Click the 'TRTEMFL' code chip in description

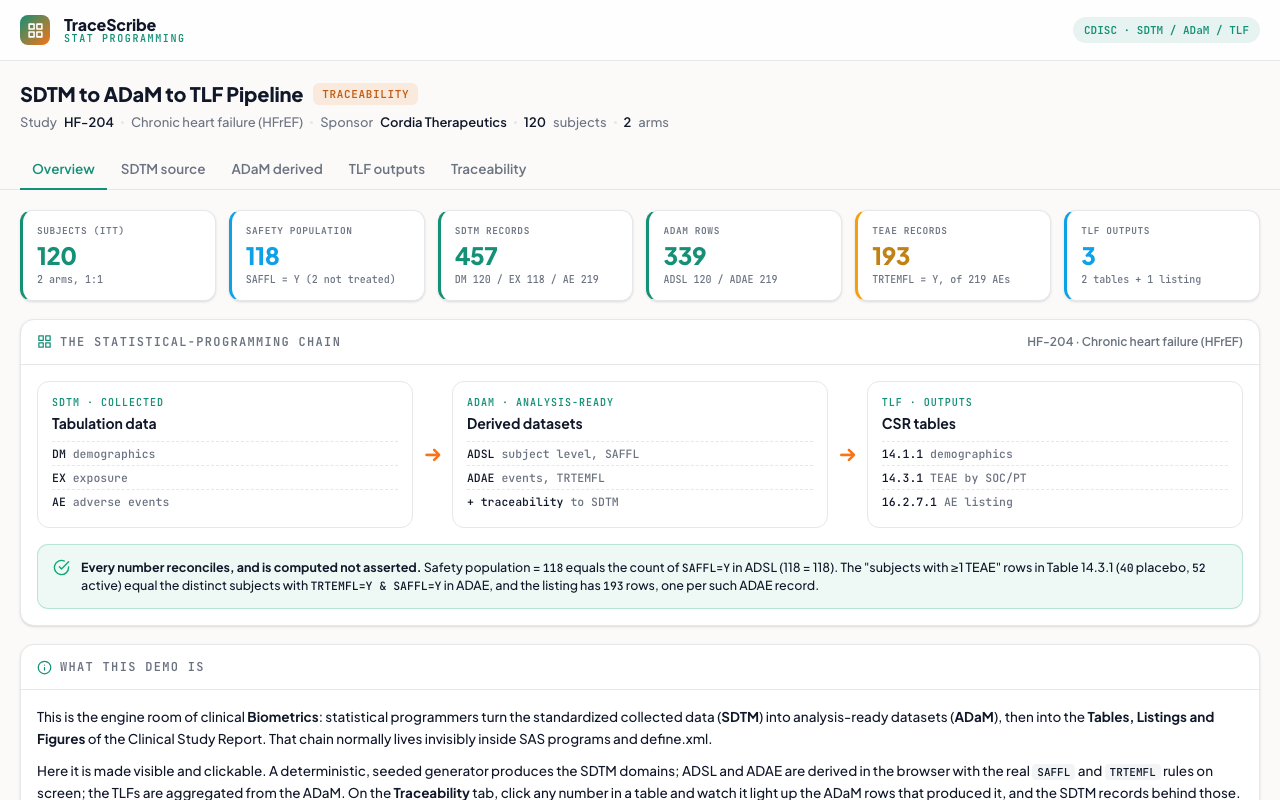click(1134, 772)
